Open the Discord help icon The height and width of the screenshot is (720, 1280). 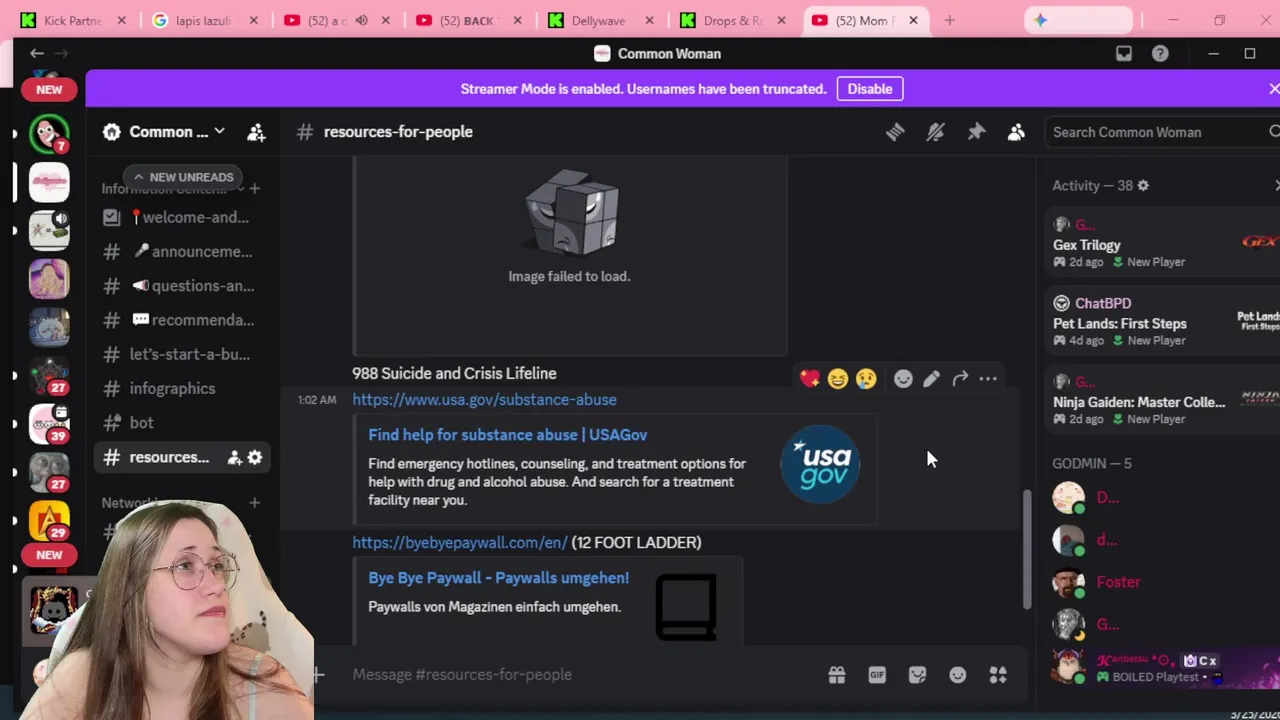pyautogui.click(x=1160, y=54)
